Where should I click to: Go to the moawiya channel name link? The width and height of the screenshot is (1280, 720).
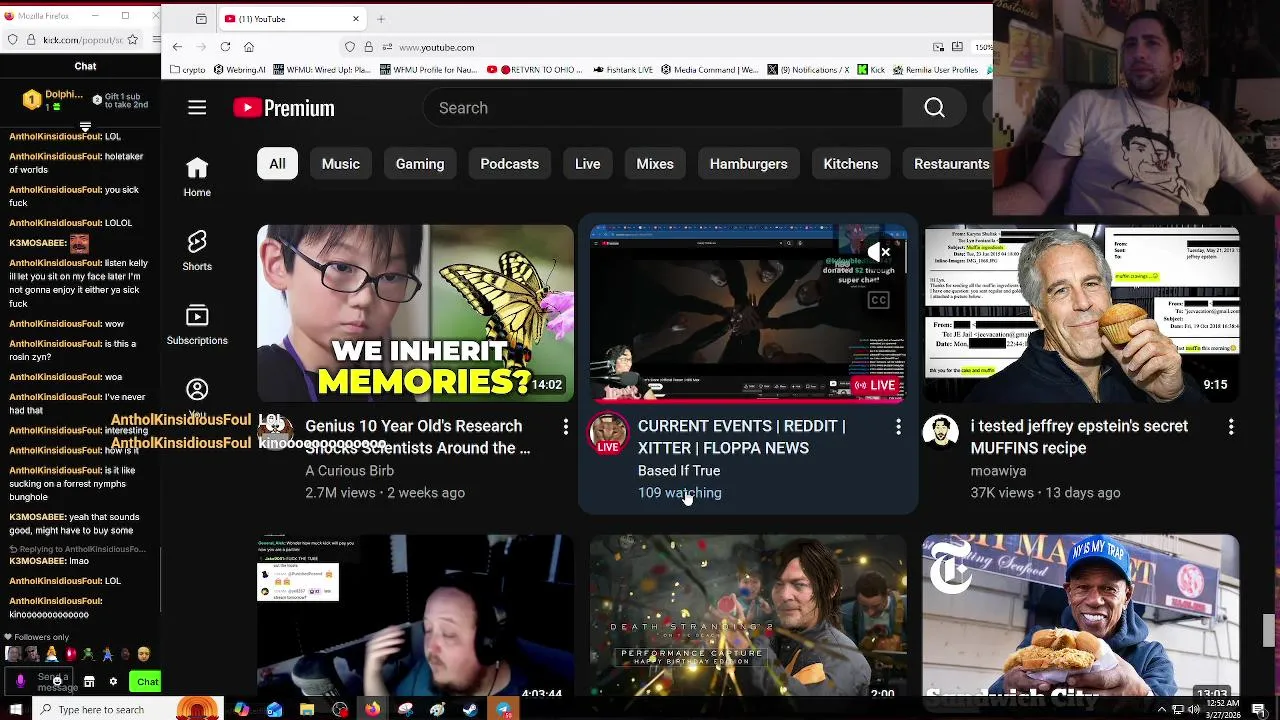point(998,471)
